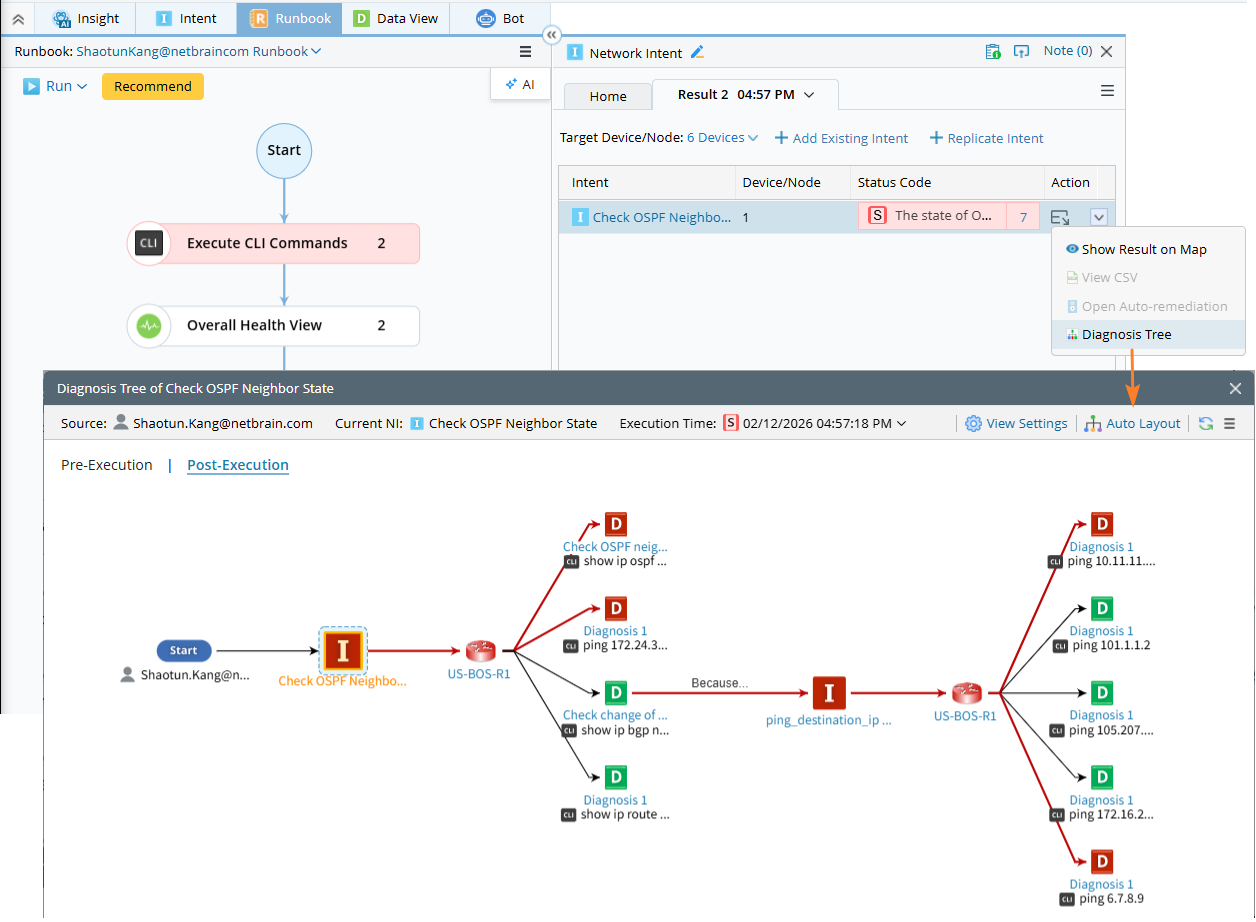Close the Diagnosis Tree window

click(1235, 389)
